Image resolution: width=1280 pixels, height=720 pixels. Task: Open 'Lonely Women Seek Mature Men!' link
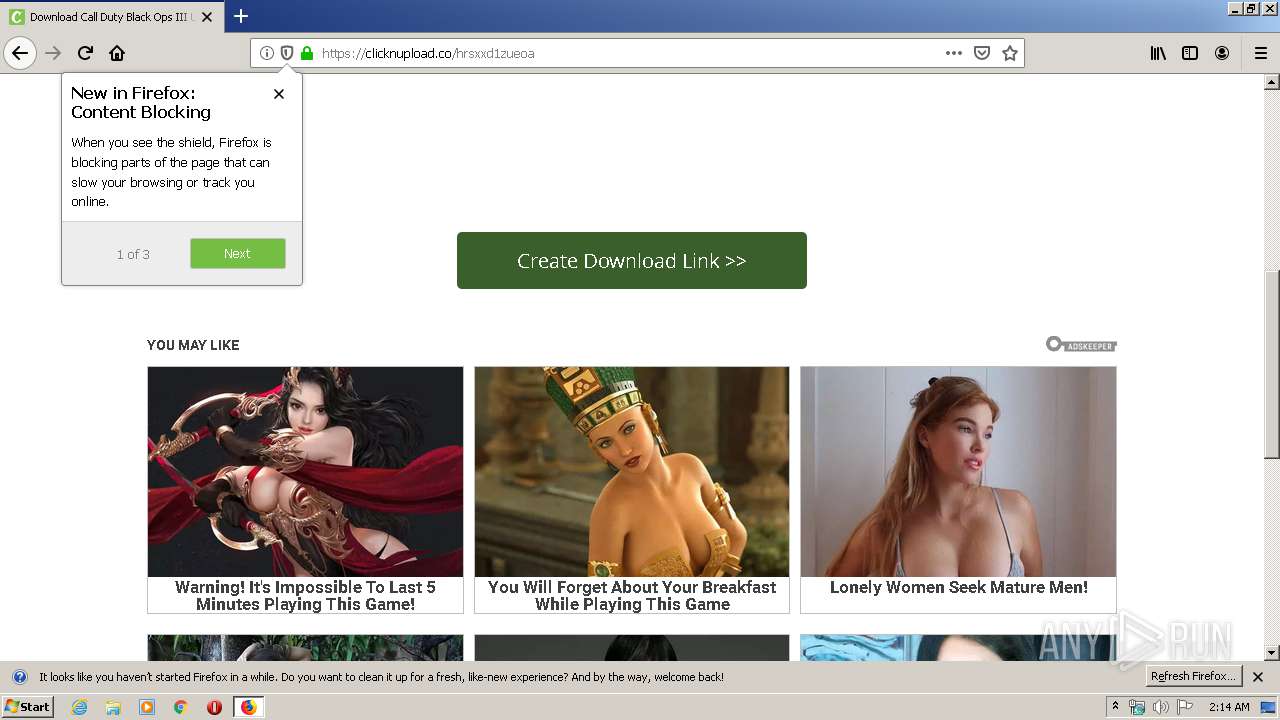point(958,587)
